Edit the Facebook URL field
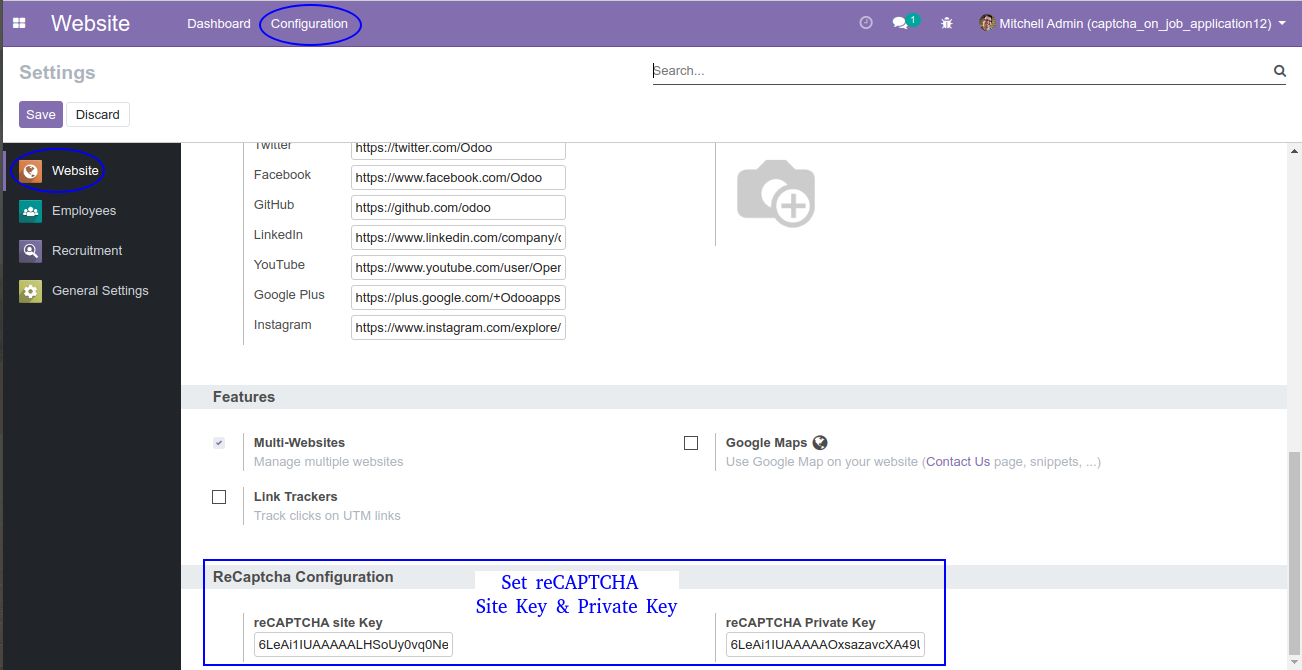Image resolution: width=1302 pixels, height=670 pixels. pos(458,178)
